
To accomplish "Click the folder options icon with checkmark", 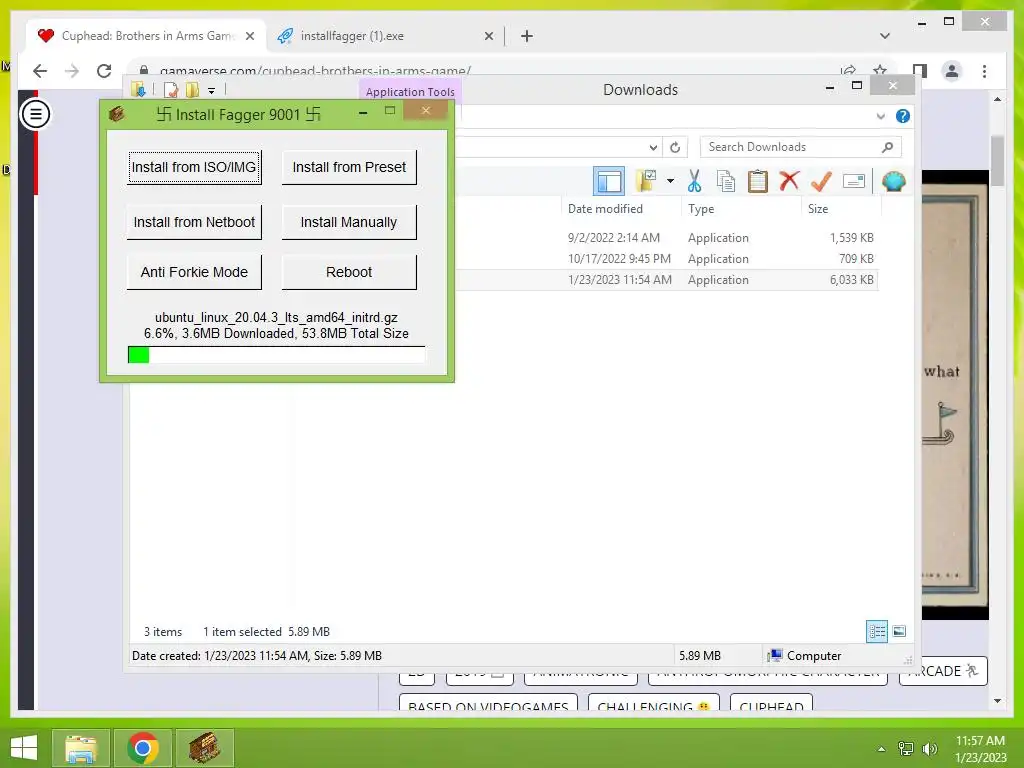I will pyautogui.click(x=647, y=181).
